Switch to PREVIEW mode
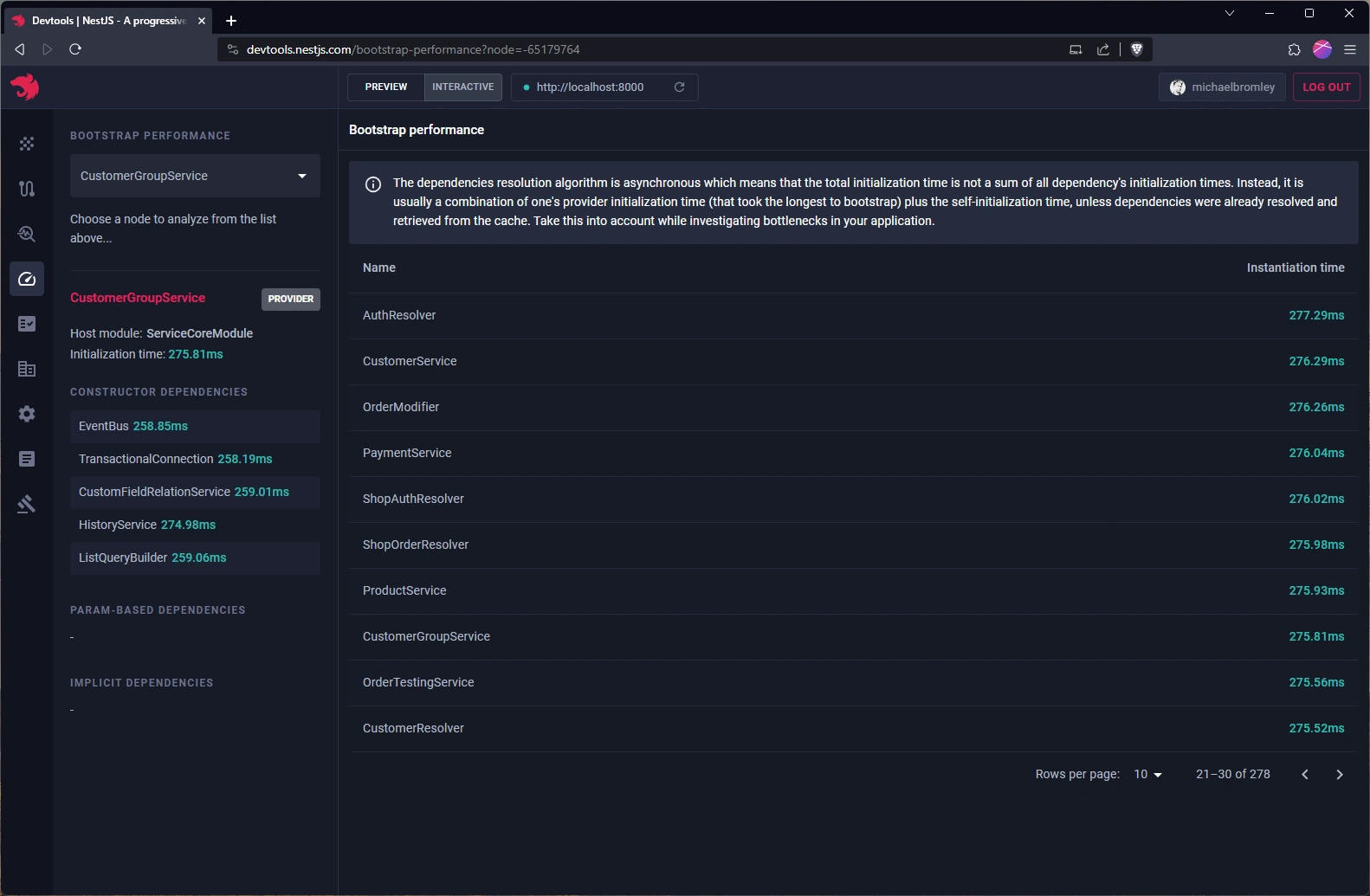Image resolution: width=1370 pixels, height=896 pixels. 385,87
